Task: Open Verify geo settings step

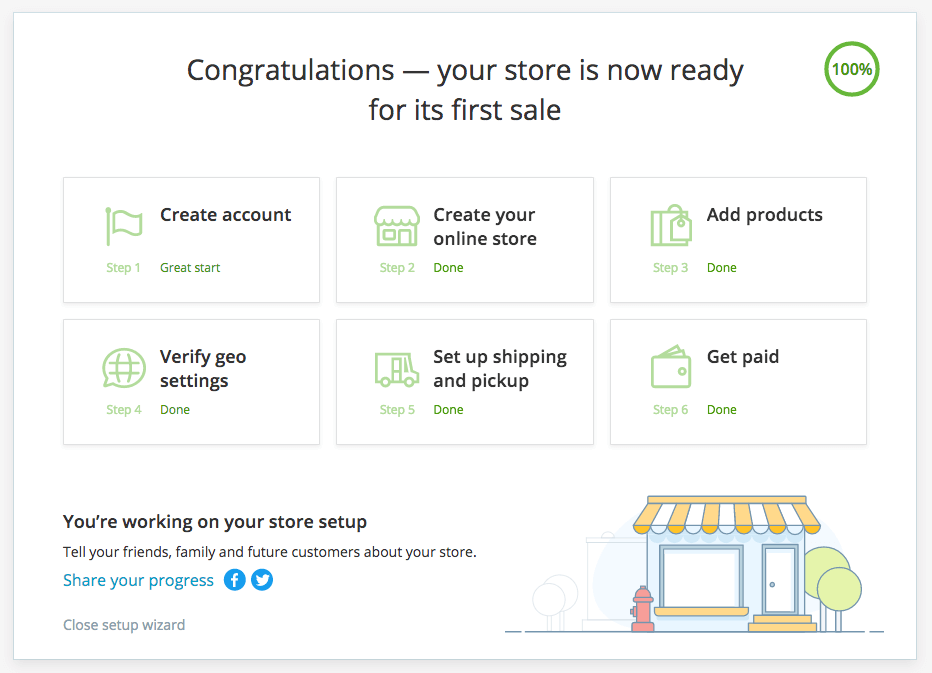Action: [203, 369]
